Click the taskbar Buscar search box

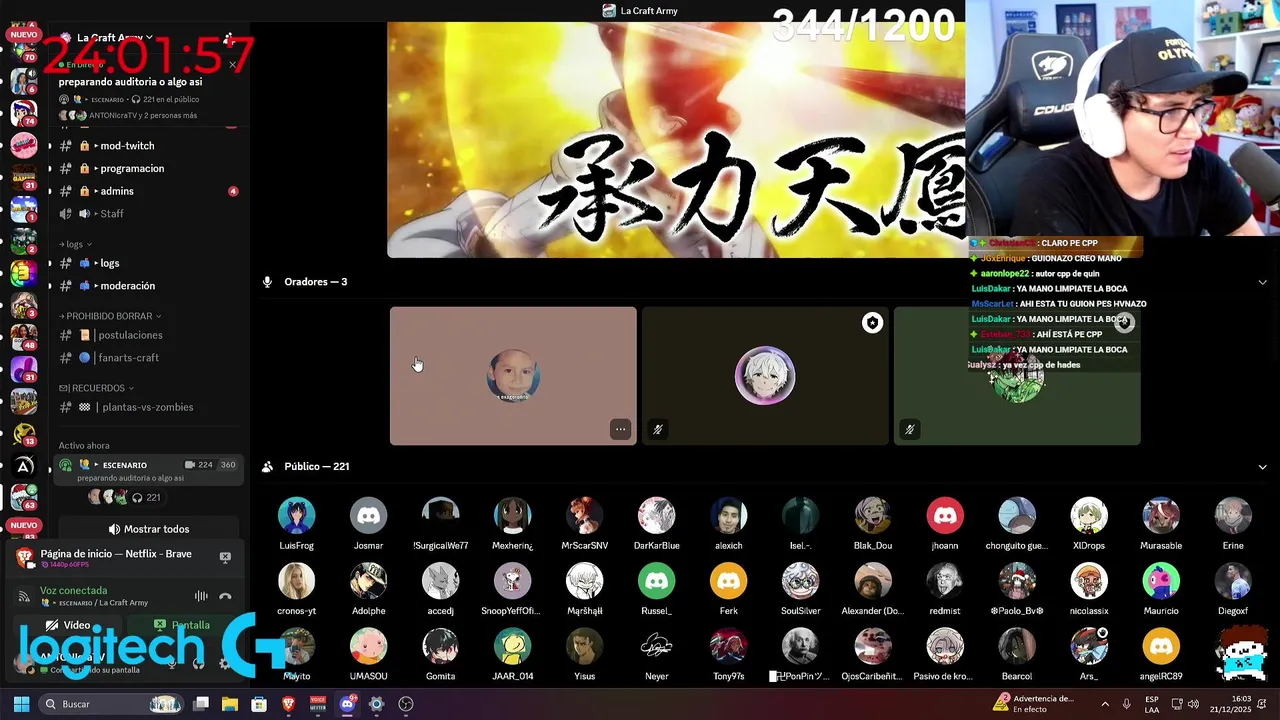point(113,704)
